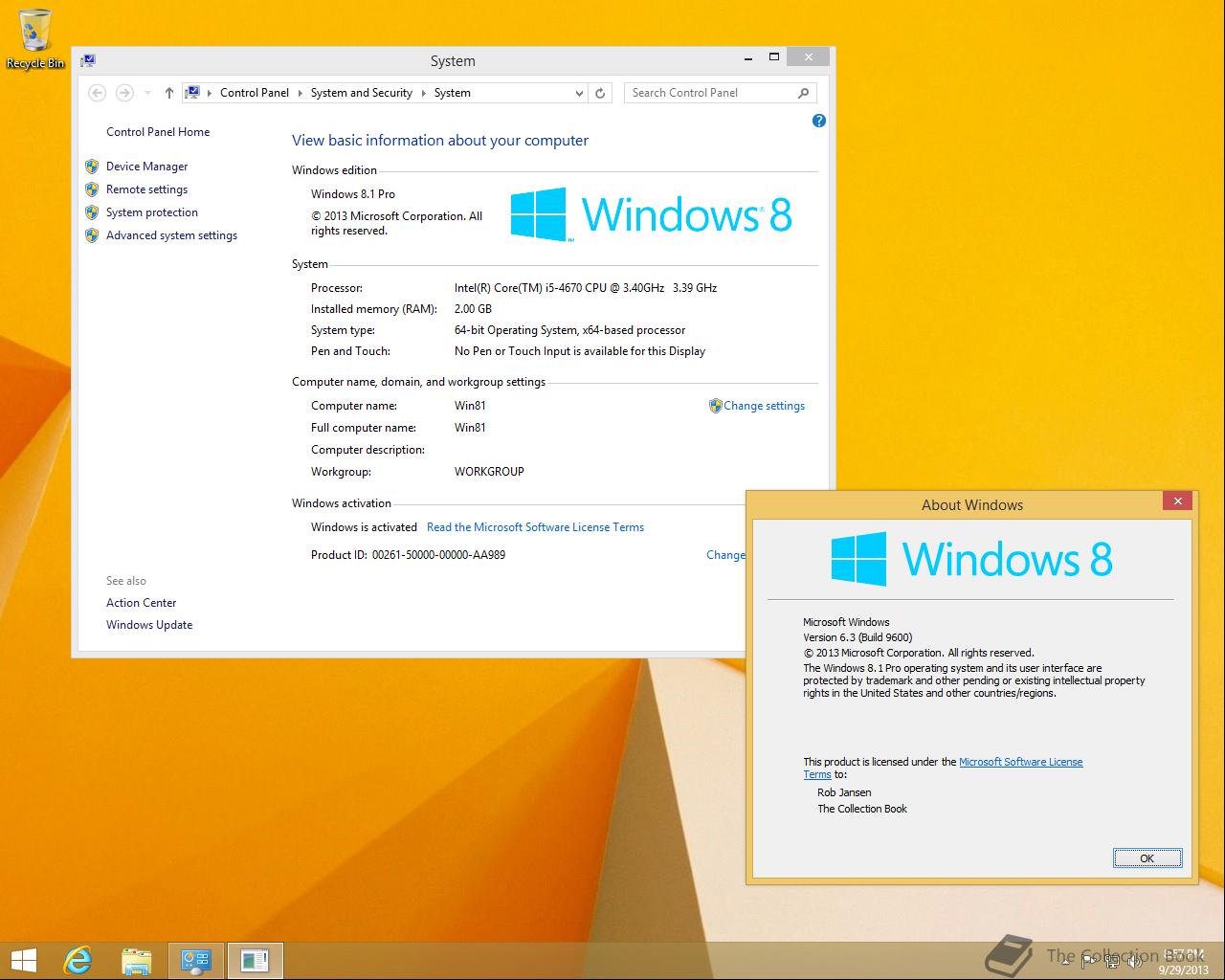Click shield icon next to Advanced system settings
The width and height of the screenshot is (1225, 980).
point(92,235)
